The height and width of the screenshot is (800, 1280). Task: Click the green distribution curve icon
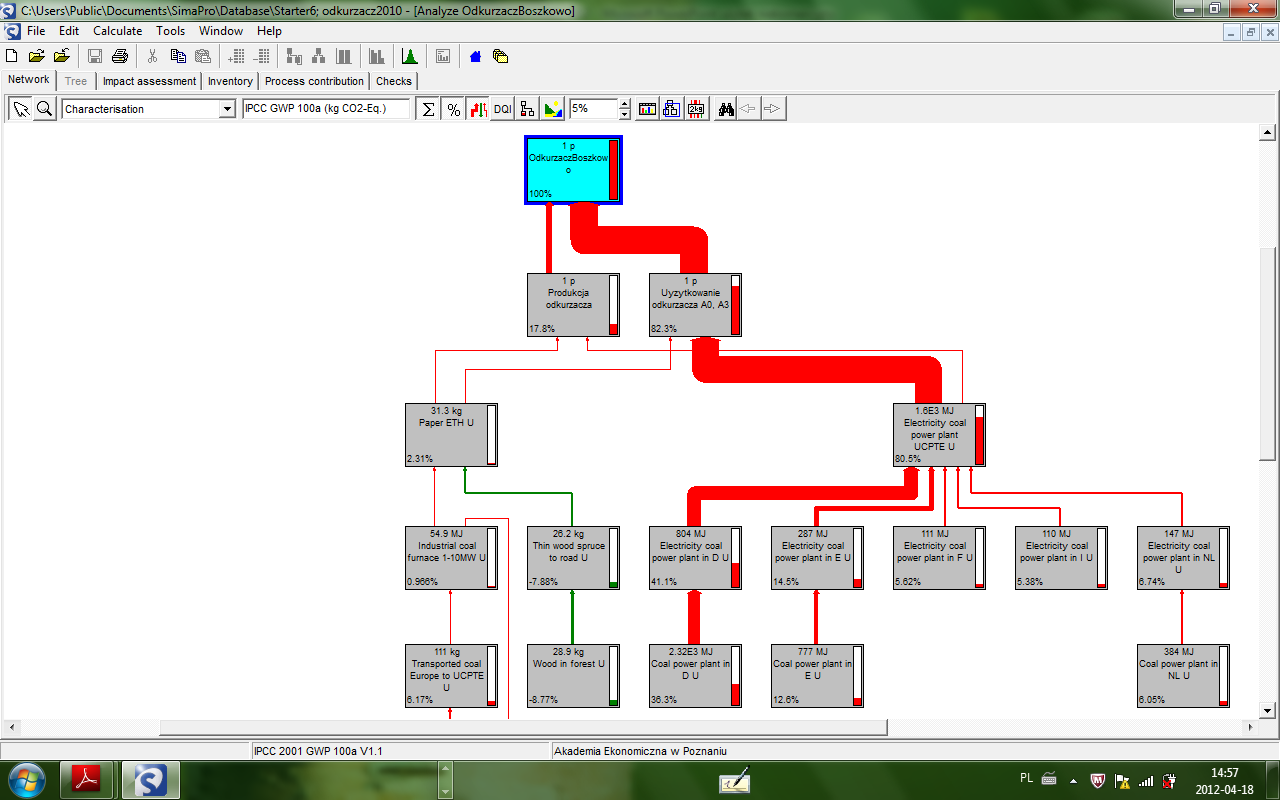(409, 56)
